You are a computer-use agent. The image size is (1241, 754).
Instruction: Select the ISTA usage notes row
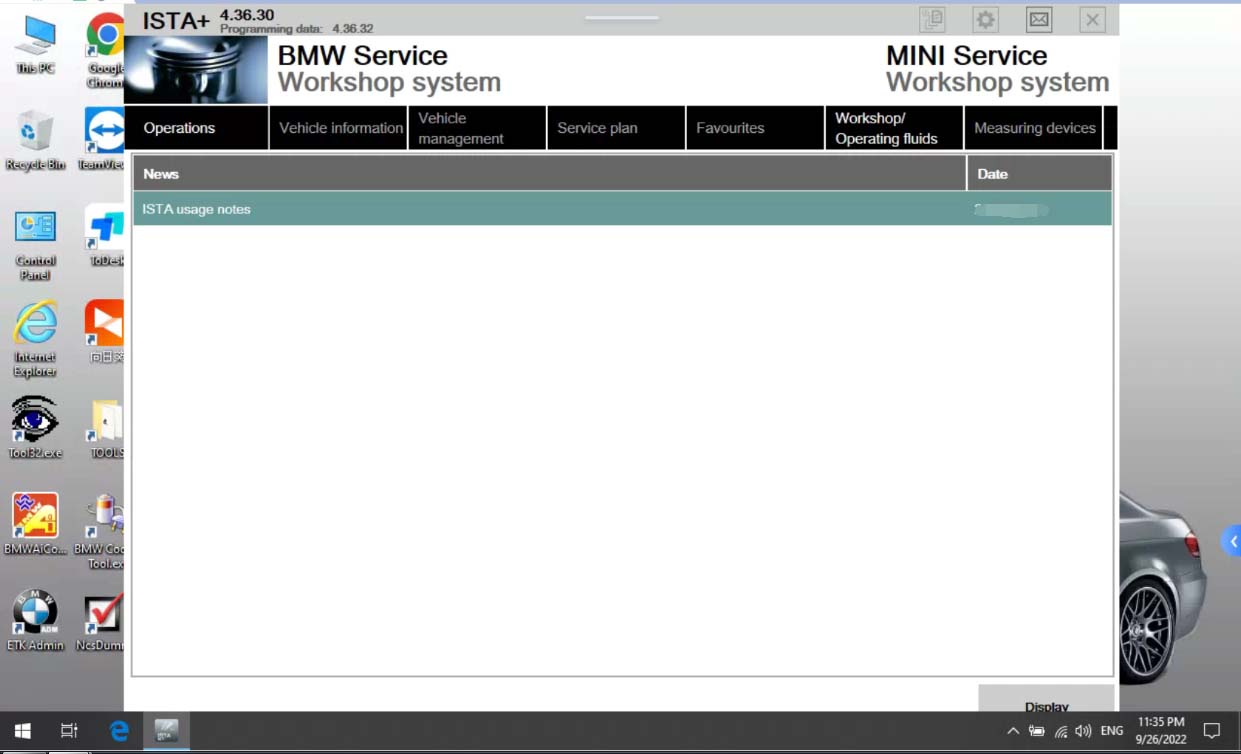[x=622, y=209]
